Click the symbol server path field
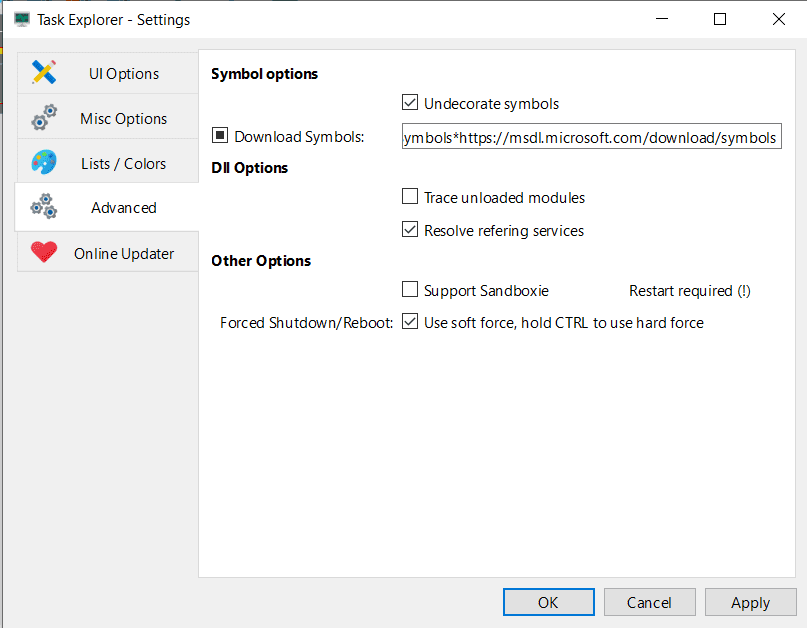 coord(590,137)
